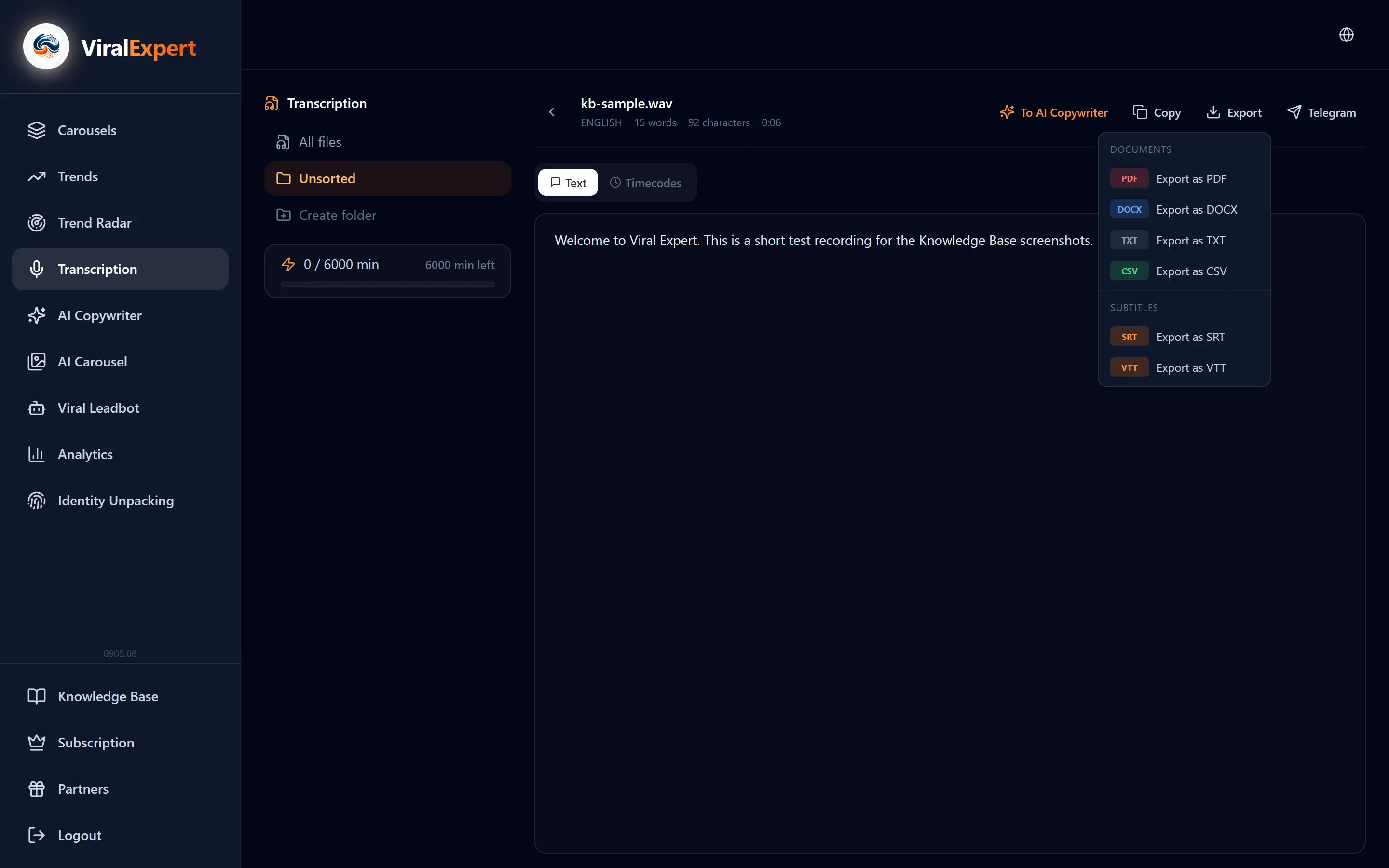Click the Telegram paper plane icon
The height and width of the screenshot is (868, 1389).
(x=1294, y=112)
